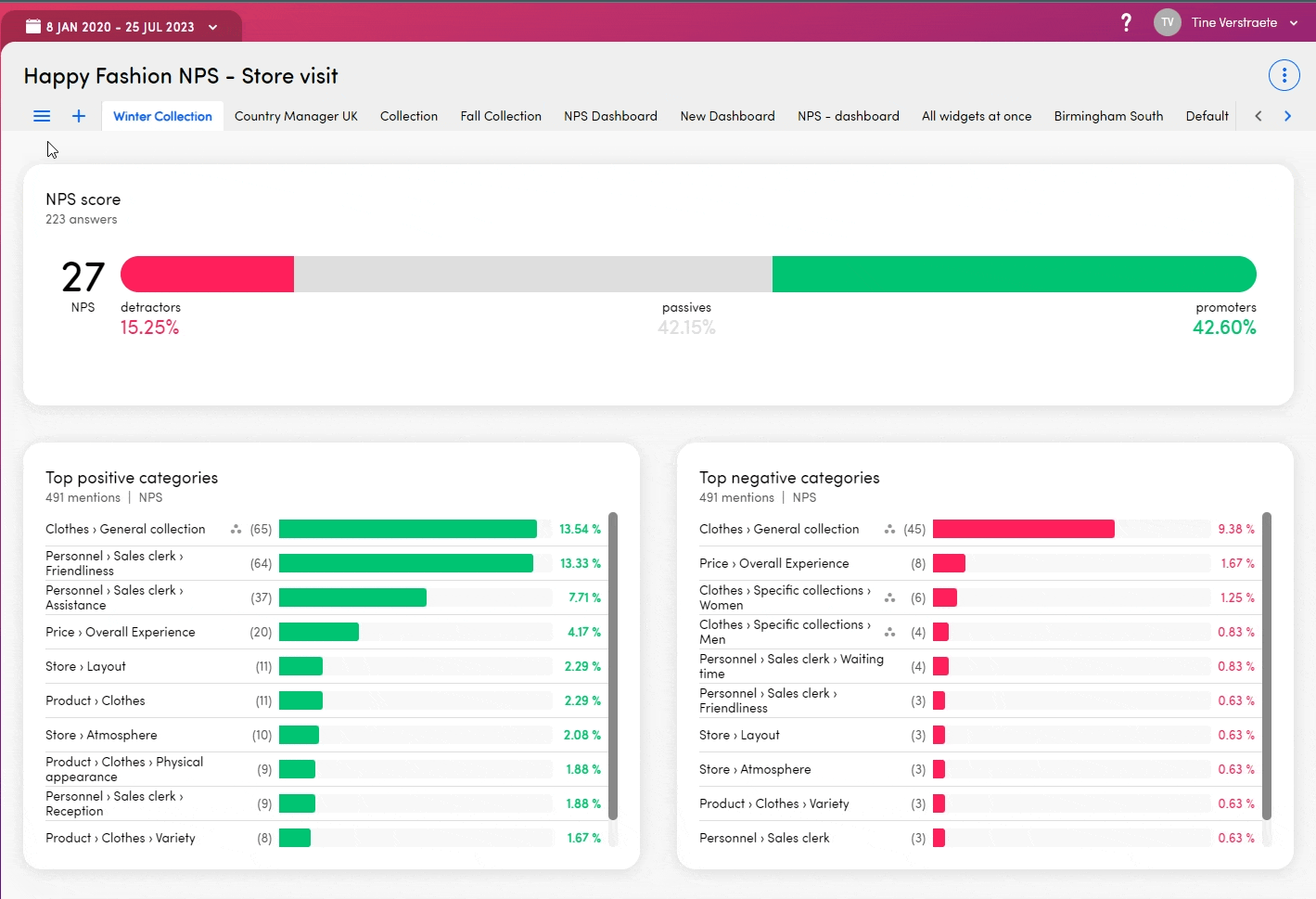Screen dimensions: 1316x899
Task: Select the Birmingham South tab
Action: click(1108, 116)
